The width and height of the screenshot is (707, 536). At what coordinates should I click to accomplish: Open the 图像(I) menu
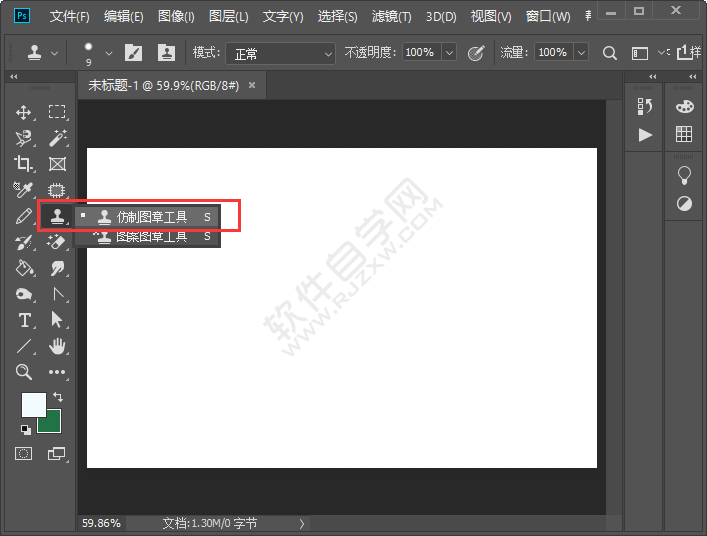(176, 17)
